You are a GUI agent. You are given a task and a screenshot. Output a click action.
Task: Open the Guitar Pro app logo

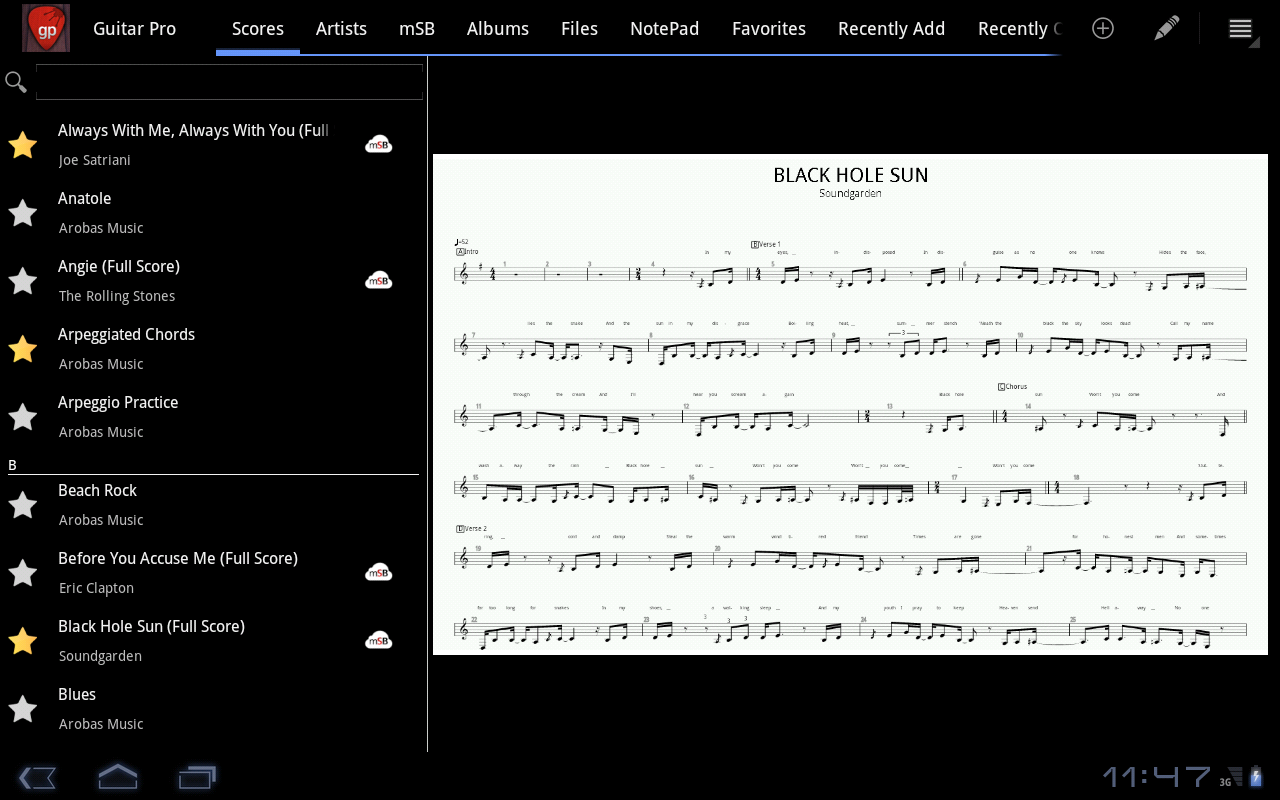(x=46, y=28)
